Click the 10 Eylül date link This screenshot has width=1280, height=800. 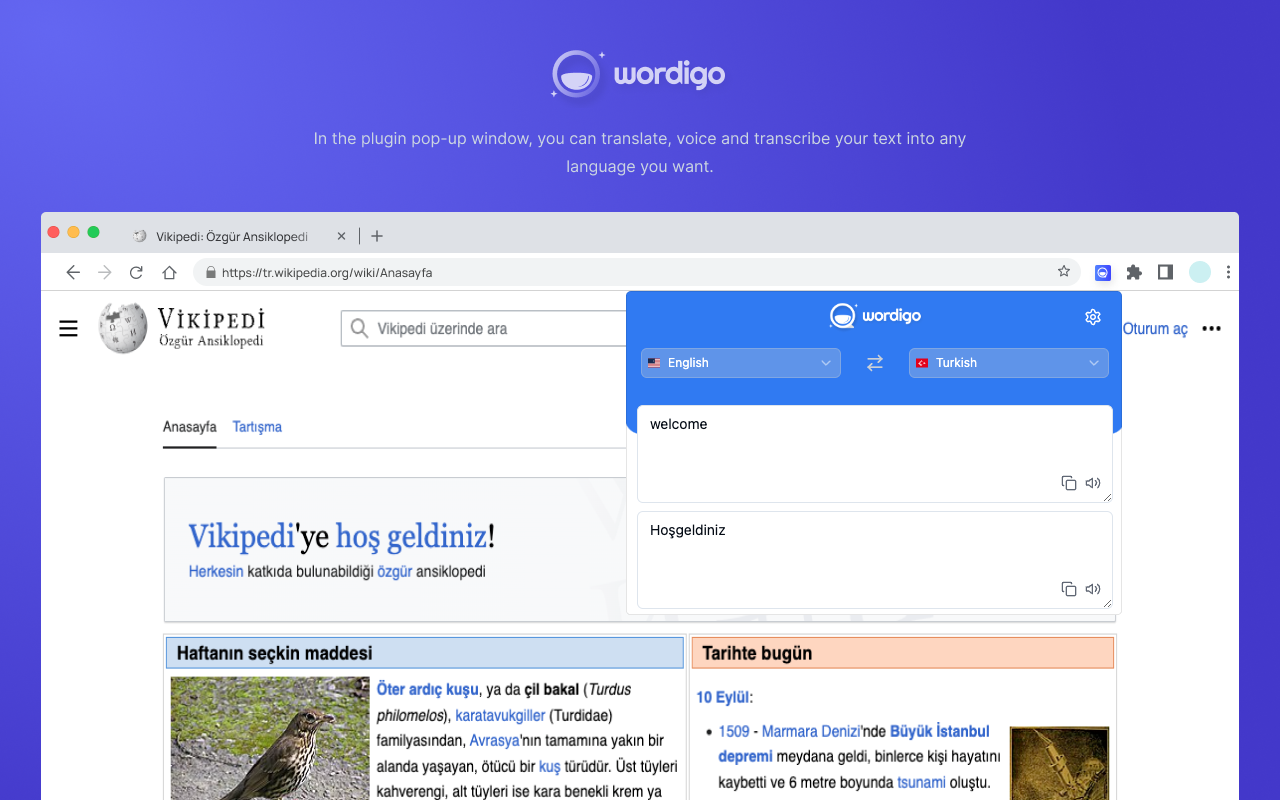(724, 697)
